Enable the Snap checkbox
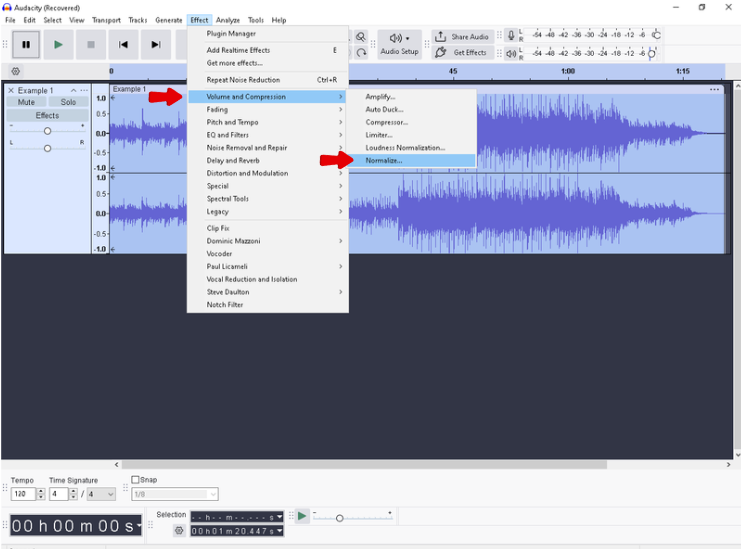Viewport: 741px width, 549px height. pos(136,480)
